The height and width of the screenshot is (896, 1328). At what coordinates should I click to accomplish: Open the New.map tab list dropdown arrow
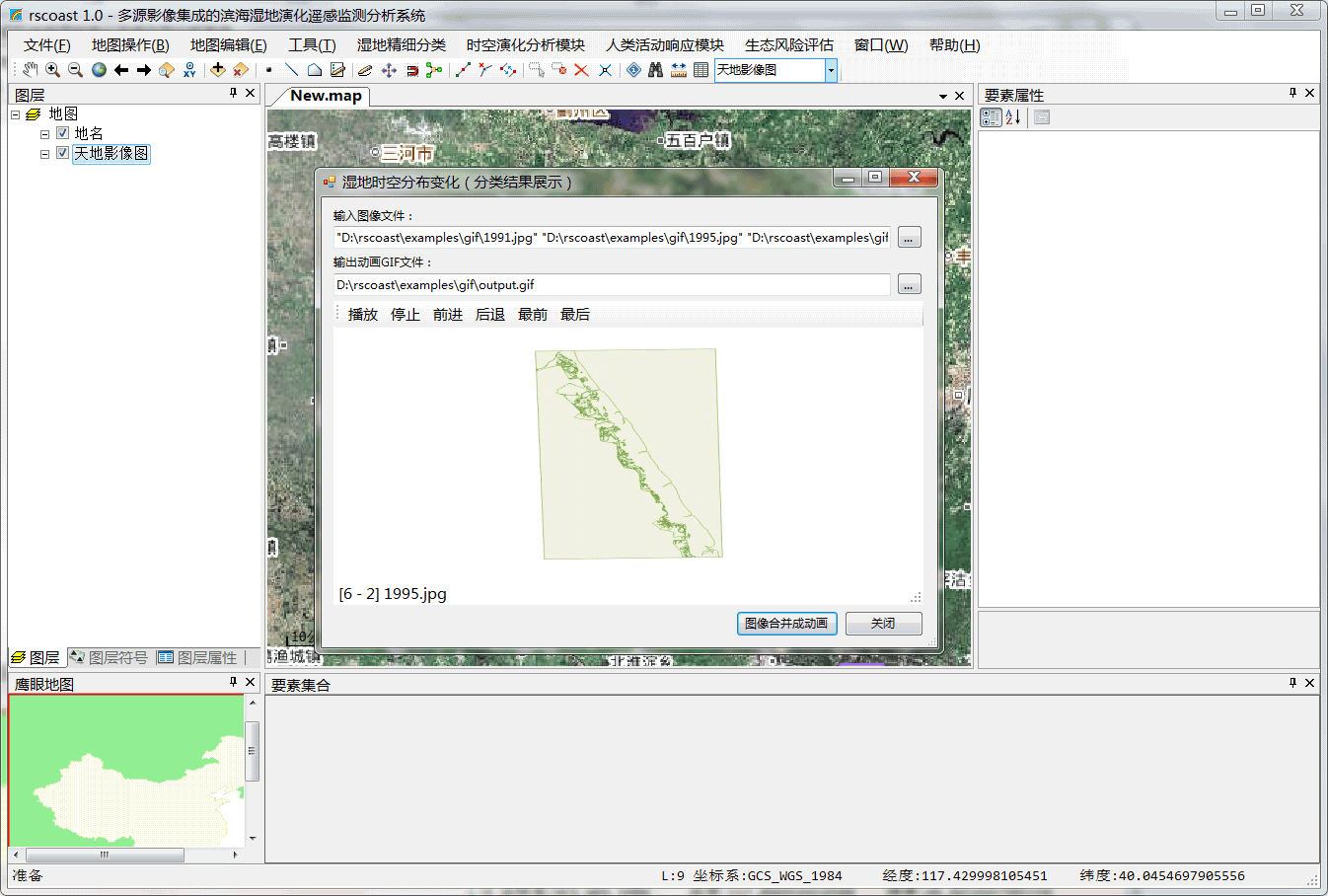943,96
